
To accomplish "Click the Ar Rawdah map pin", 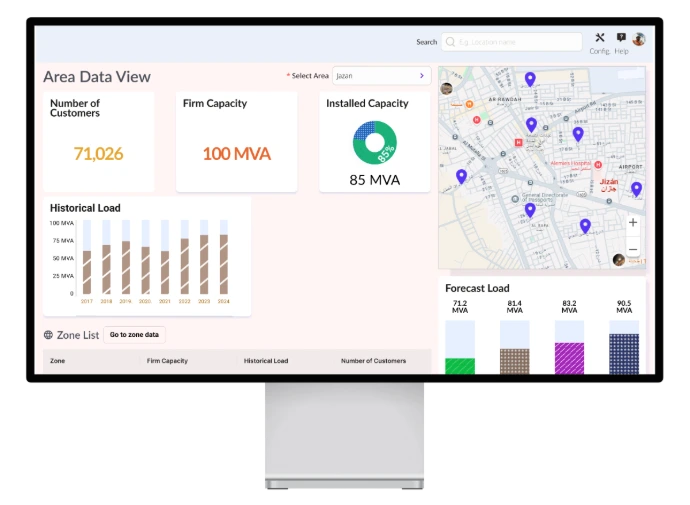I will pos(530,79).
